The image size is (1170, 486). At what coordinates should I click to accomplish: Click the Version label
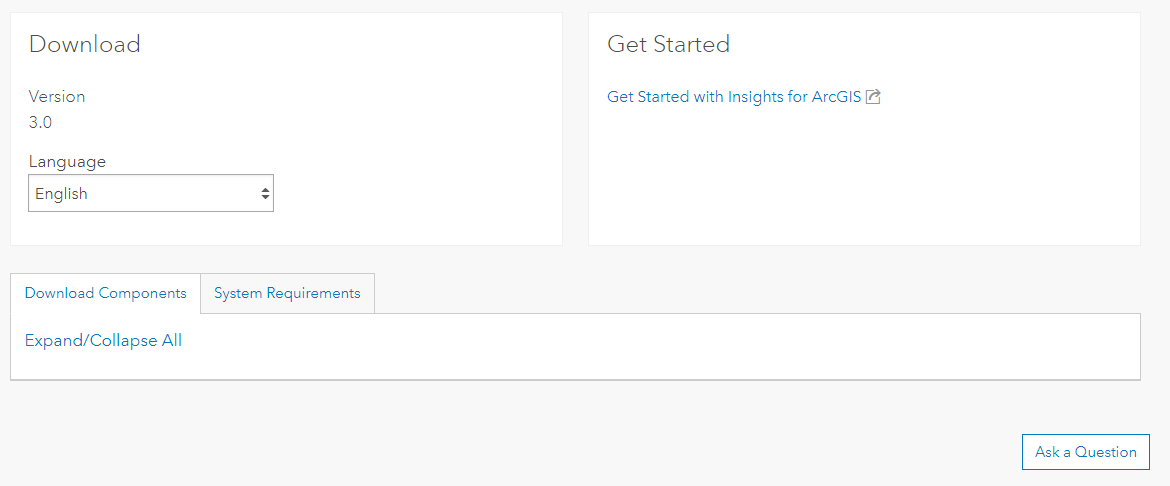[57, 96]
